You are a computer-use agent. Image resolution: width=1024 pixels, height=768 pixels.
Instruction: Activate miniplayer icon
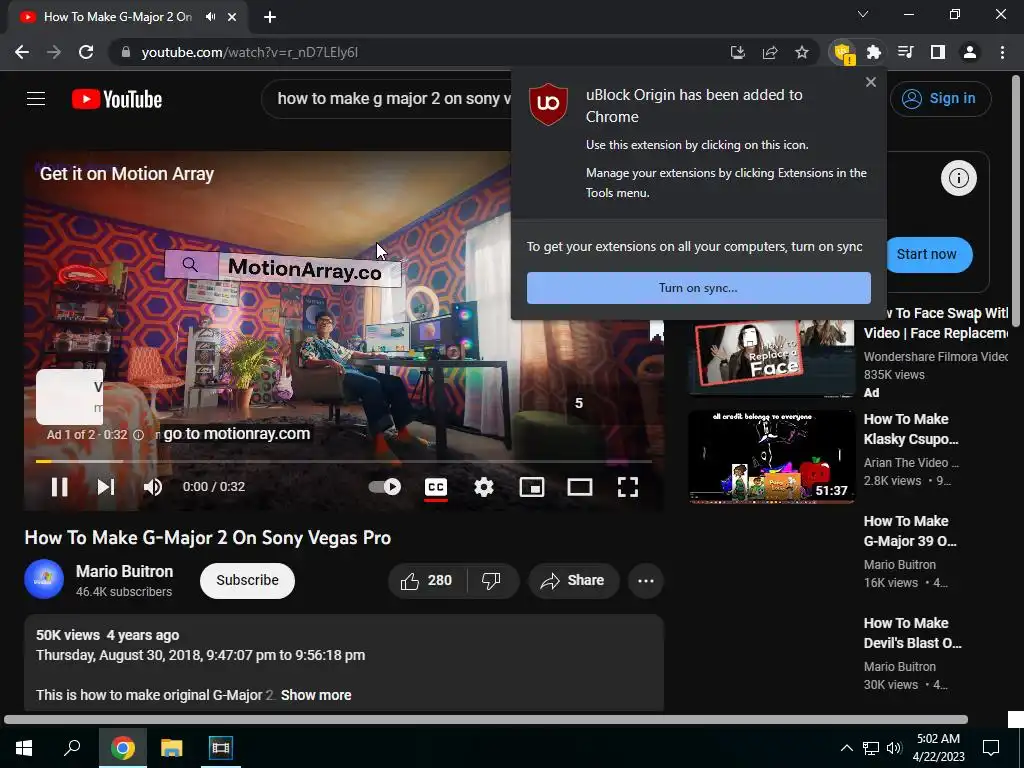(x=532, y=487)
